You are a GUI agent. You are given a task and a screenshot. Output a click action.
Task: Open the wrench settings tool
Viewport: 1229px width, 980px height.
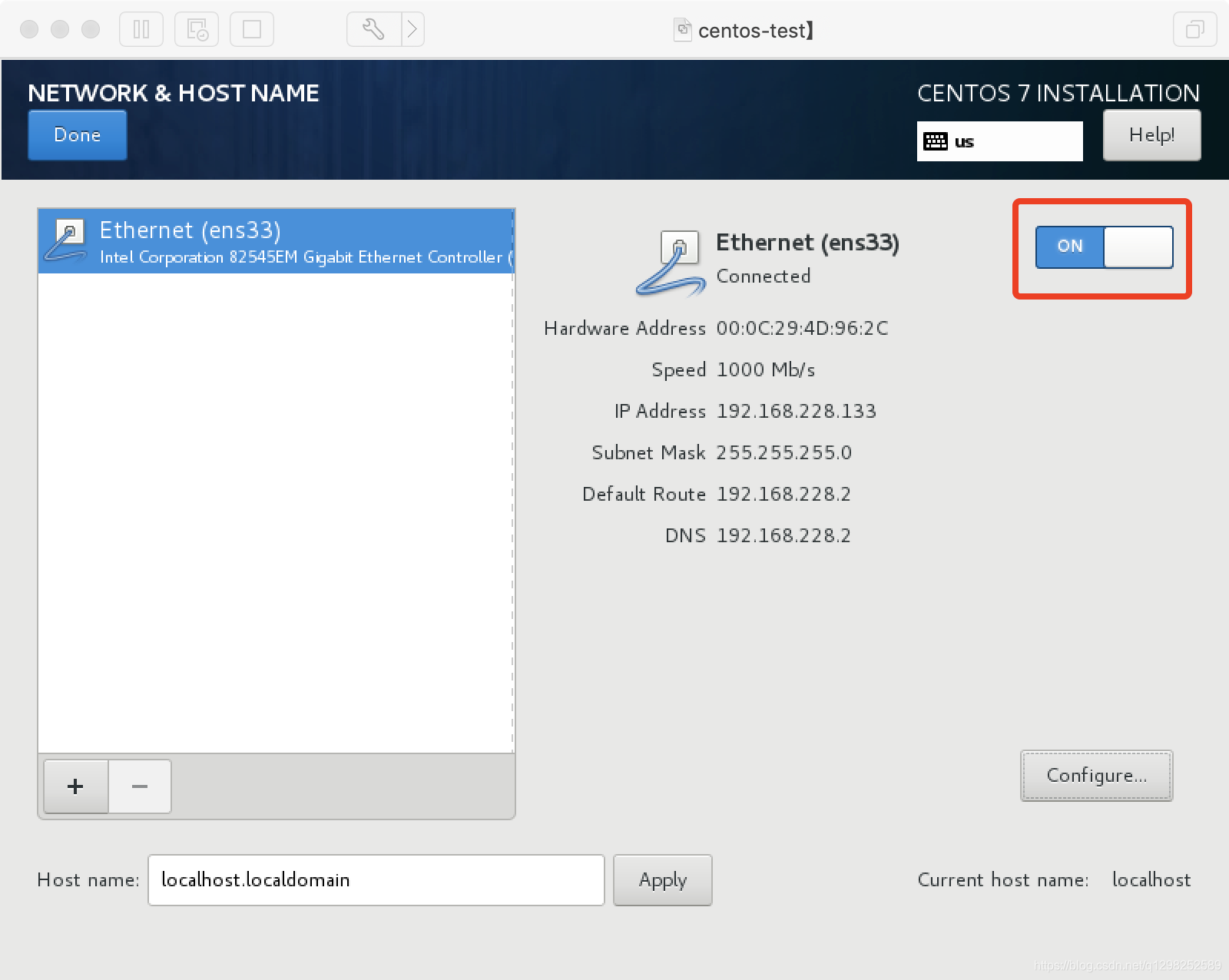[374, 30]
